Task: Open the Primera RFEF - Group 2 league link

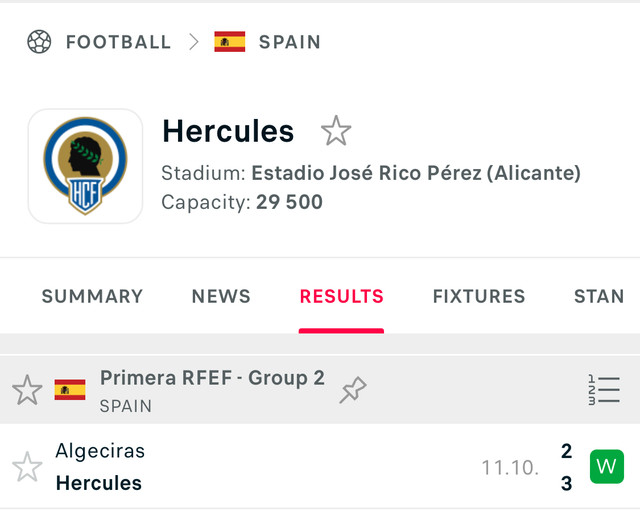Action: point(212,378)
